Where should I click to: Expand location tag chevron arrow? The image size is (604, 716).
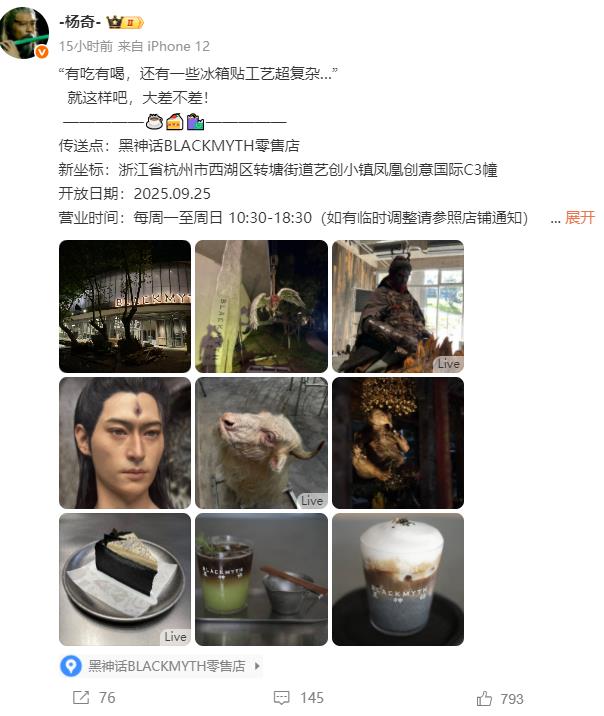(x=257, y=666)
